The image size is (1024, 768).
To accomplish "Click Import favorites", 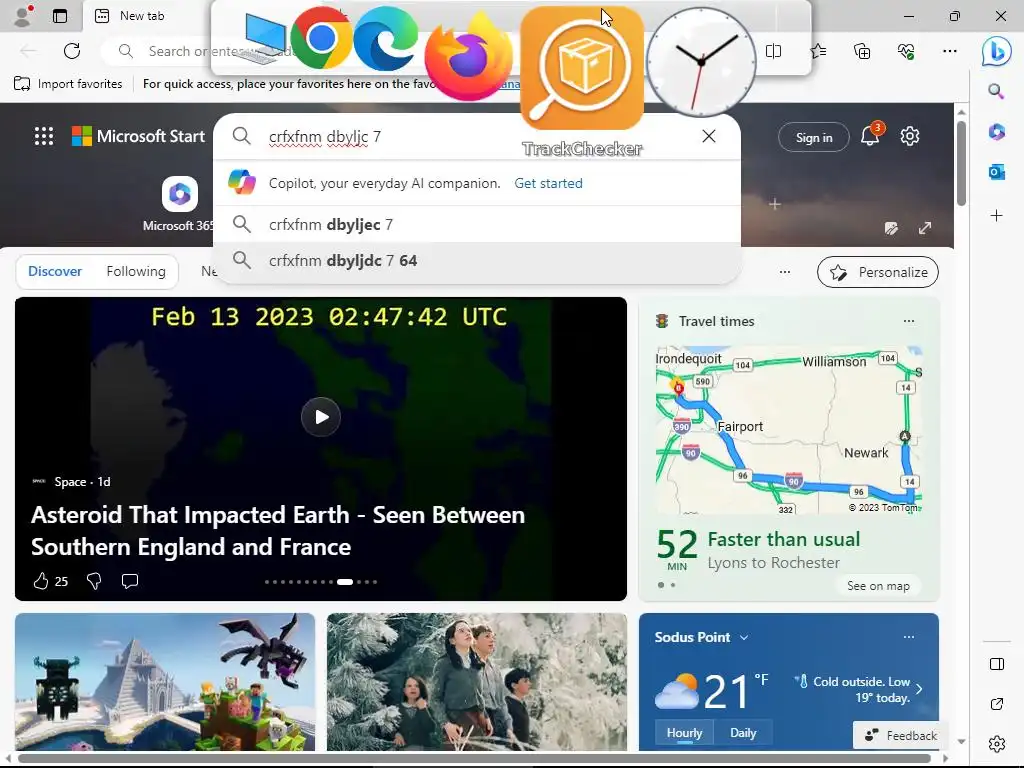I will point(68,84).
